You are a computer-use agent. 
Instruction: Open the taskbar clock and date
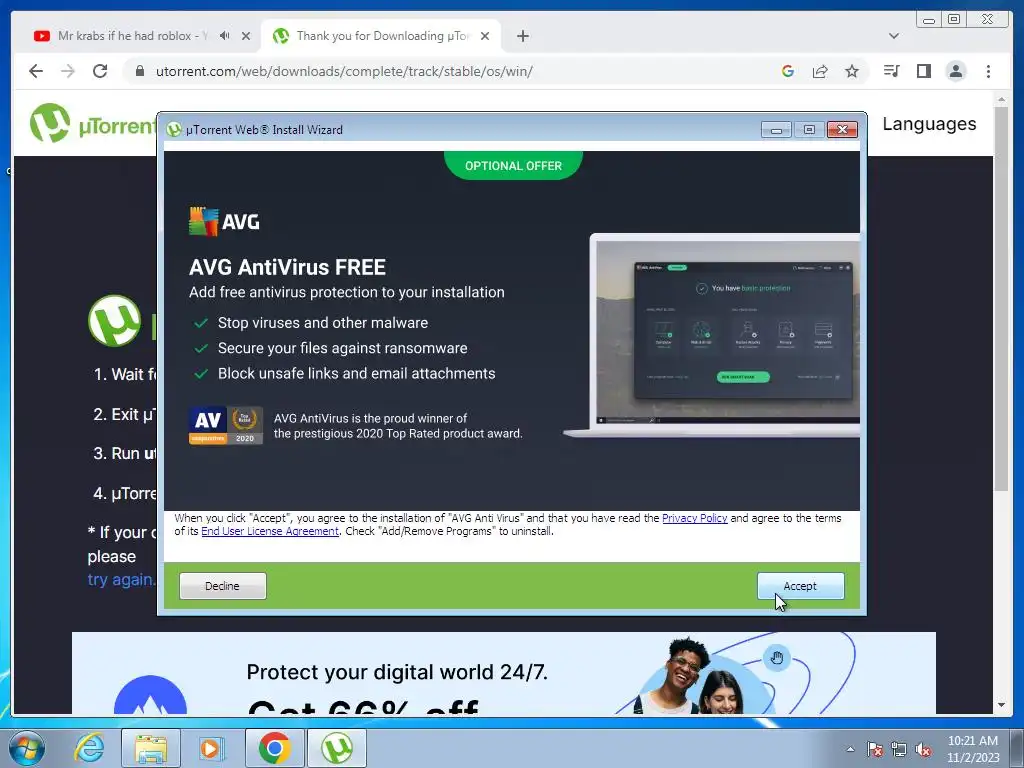pyautogui.click(x=973, y=749)
